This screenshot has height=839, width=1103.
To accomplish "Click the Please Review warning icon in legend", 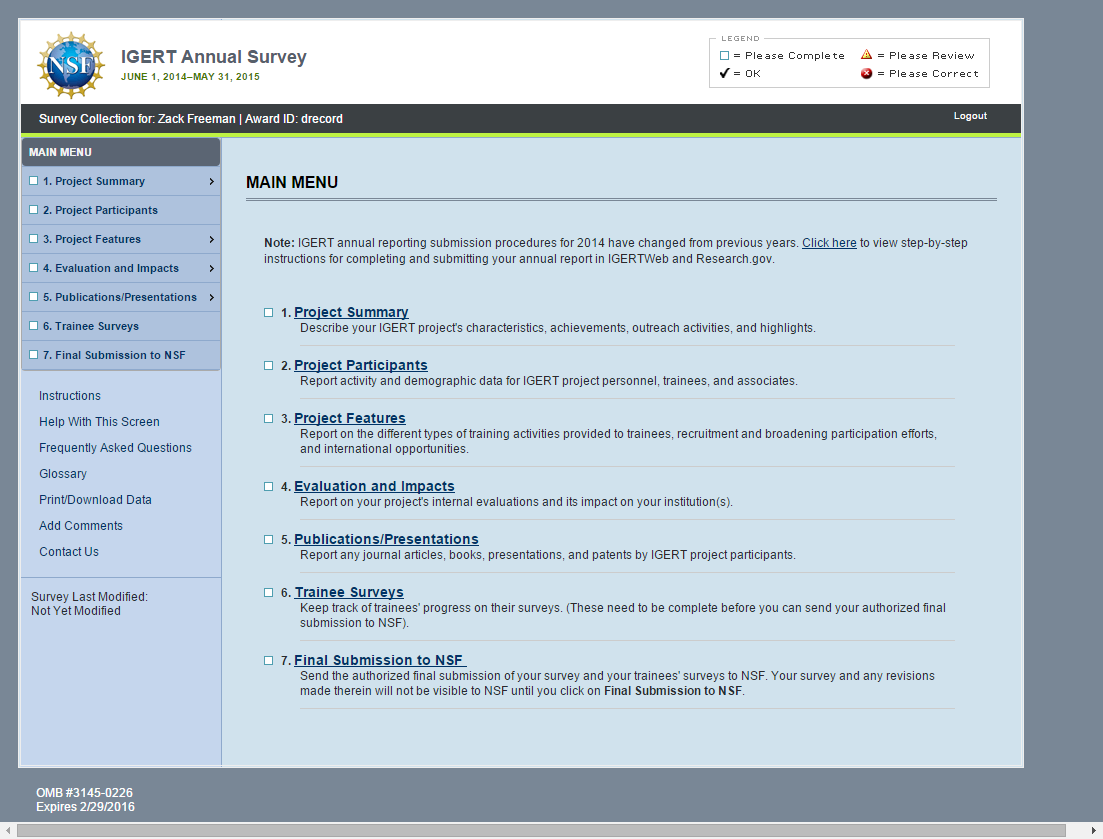I will point(866,56).
